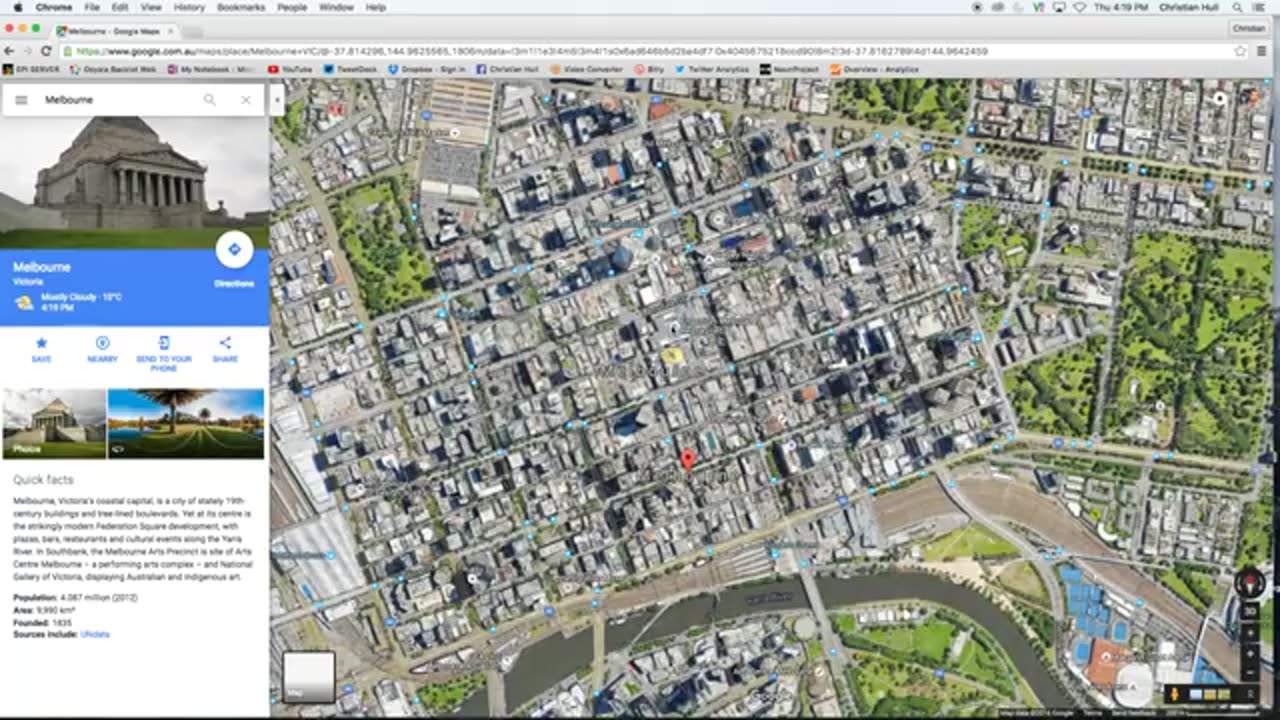
Task: Click the AirPlay display icon in menu bar
Action: point(1058,7)
